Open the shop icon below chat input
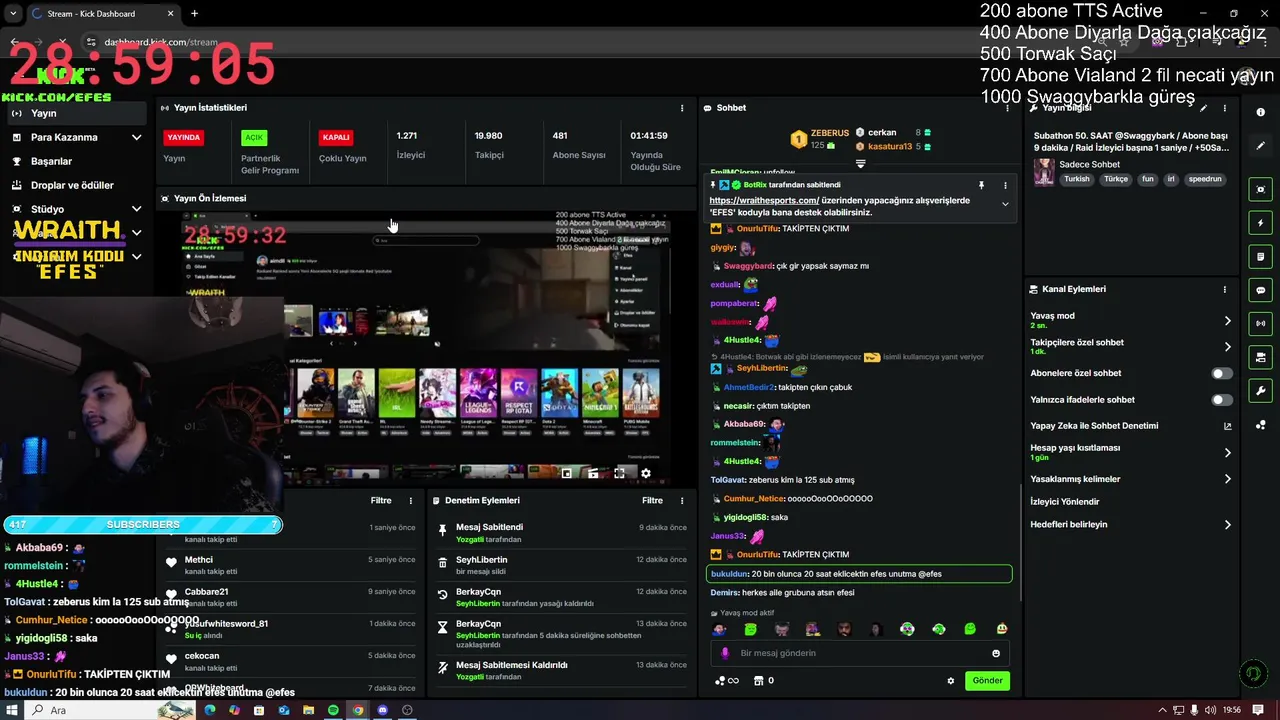 click(759, 681)
